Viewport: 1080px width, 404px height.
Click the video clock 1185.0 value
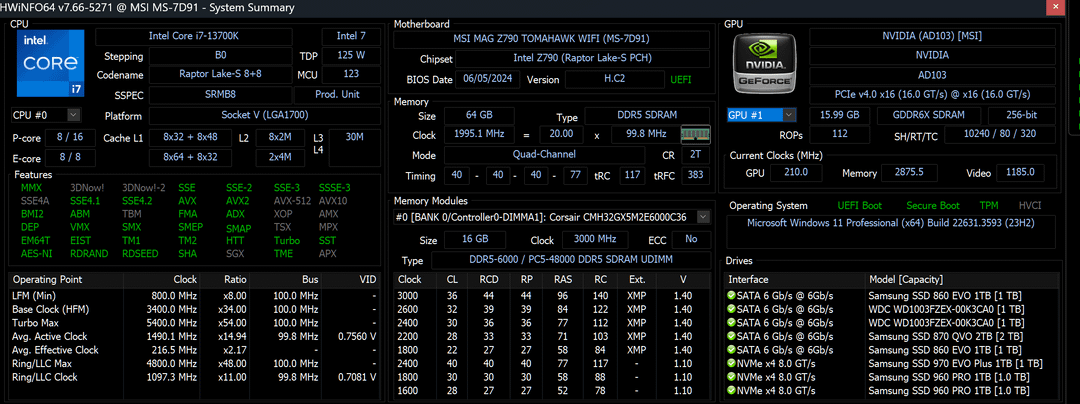pos(1019,172)
